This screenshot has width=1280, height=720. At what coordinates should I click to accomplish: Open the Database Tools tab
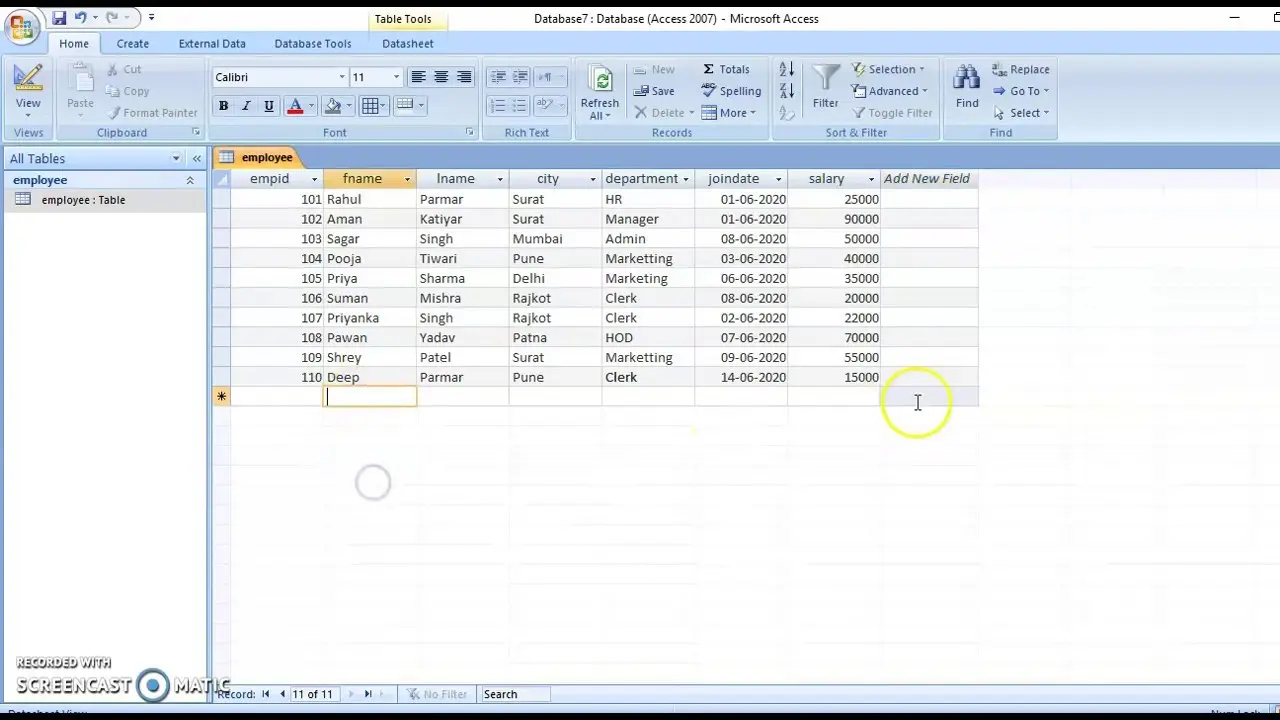click(x=313, y=44)
